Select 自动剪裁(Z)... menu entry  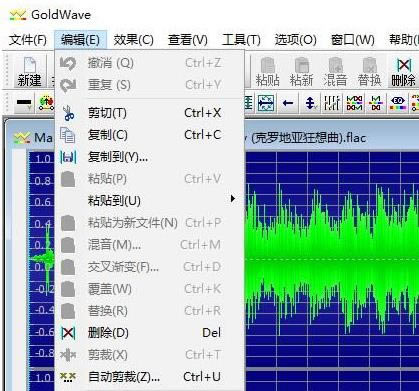(x=149, y=377)
